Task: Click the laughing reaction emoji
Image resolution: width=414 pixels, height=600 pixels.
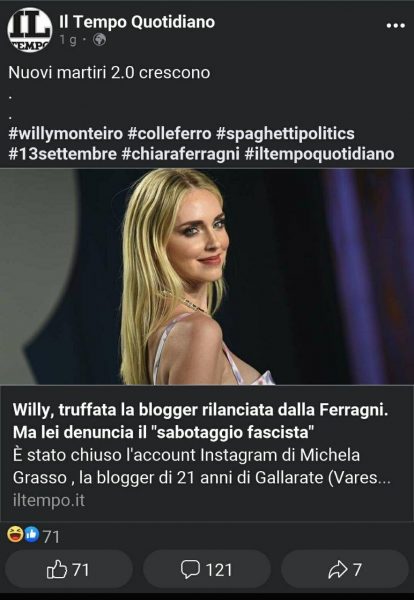Action: [x=15, y=535]
